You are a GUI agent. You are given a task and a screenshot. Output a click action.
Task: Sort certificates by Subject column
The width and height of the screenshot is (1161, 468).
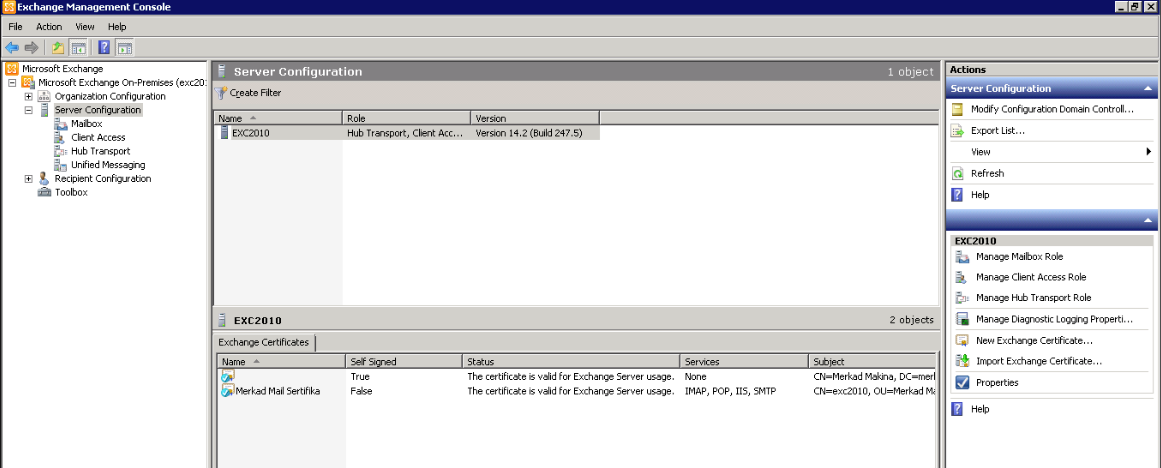[871, 361]
